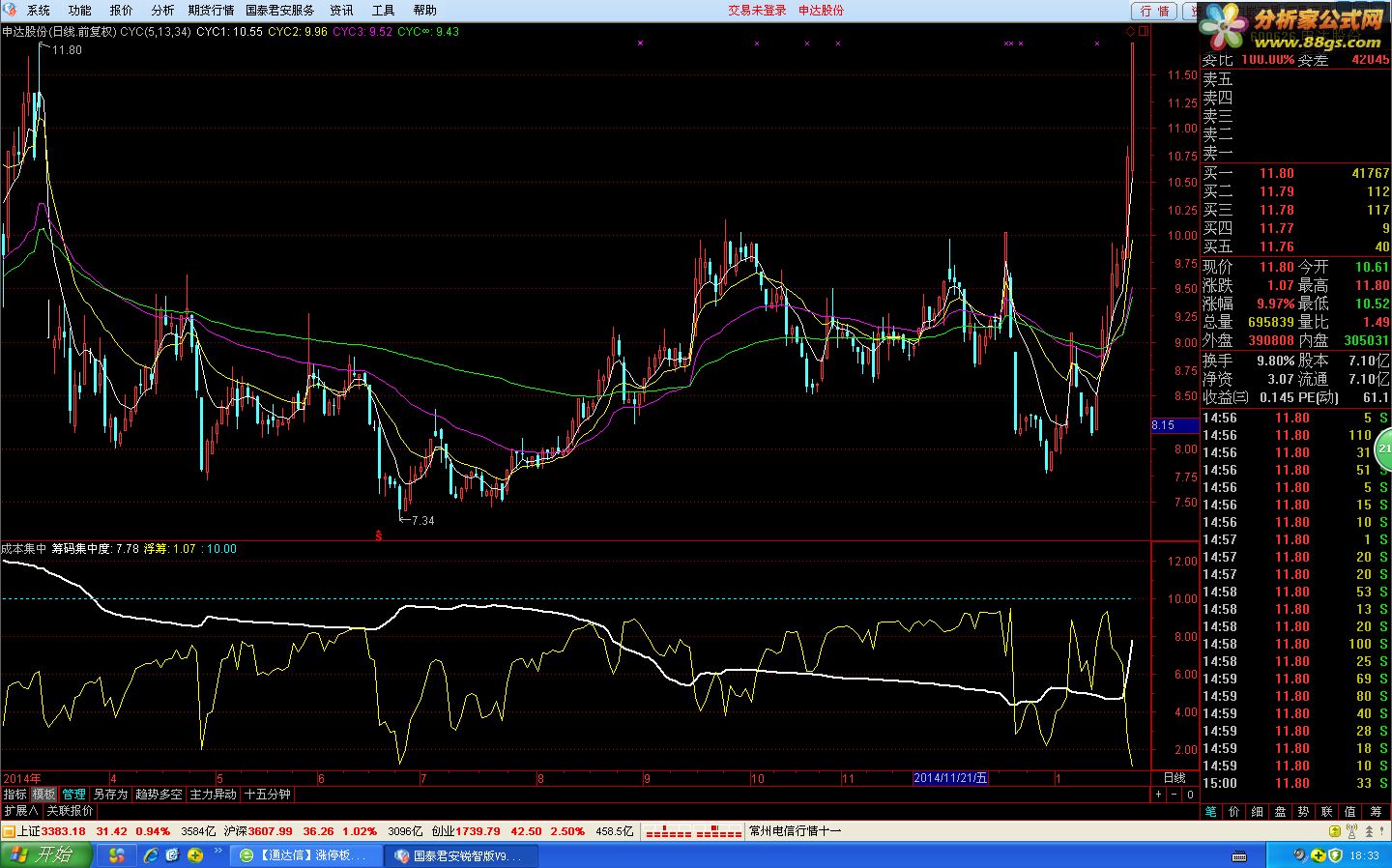This screenshot has width=1392, height=868.
Task: Select the 指标 tab below the chart
Action: coord(14,795)
